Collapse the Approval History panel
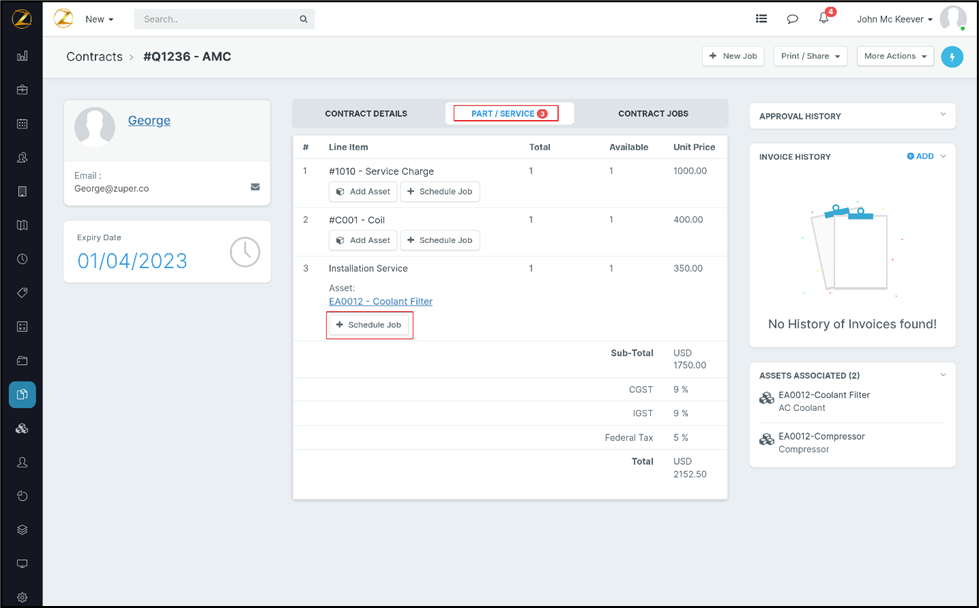979x608 pixels. pos(942,115)
